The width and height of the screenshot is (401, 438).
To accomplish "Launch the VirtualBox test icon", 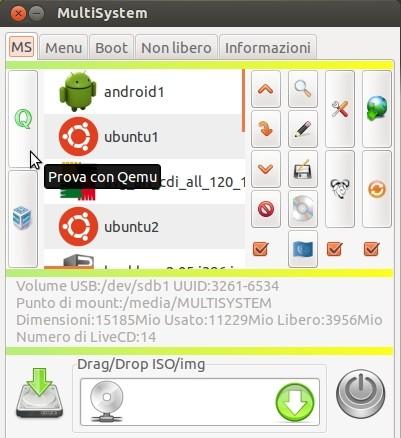I will [x=23, y=219].
